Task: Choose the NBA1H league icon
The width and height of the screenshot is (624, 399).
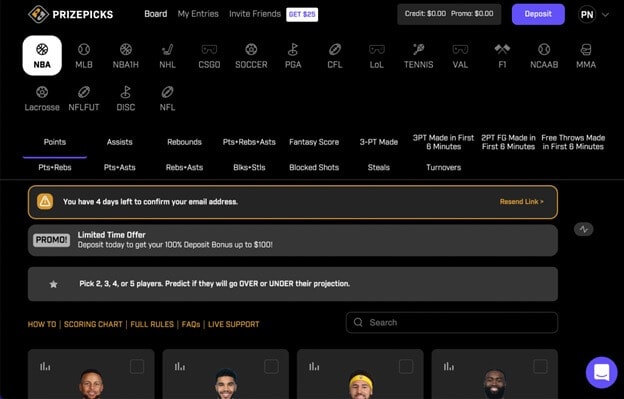Action: 126,56
